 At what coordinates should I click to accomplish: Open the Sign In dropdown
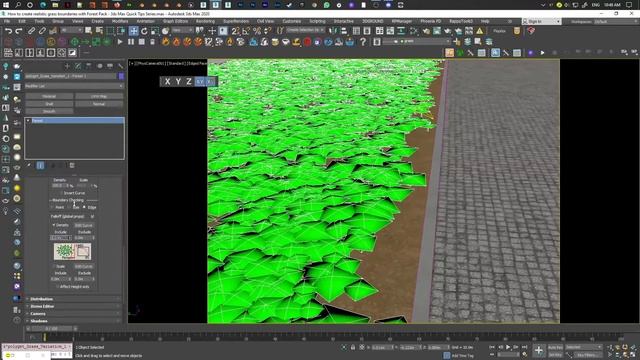541,21
